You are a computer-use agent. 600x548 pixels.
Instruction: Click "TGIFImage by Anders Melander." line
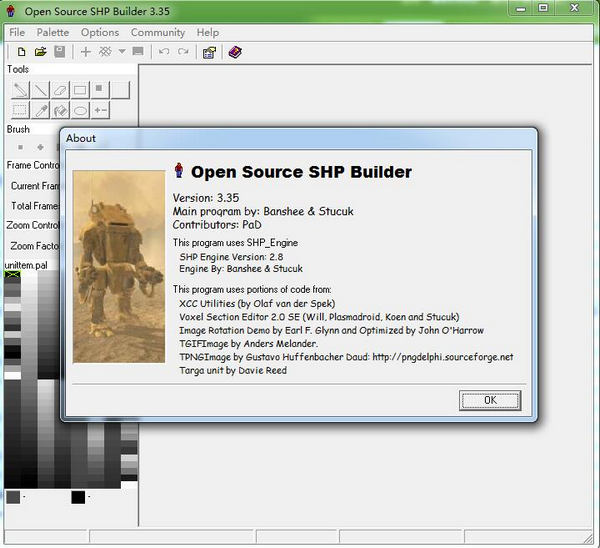[x=249, y=344]
